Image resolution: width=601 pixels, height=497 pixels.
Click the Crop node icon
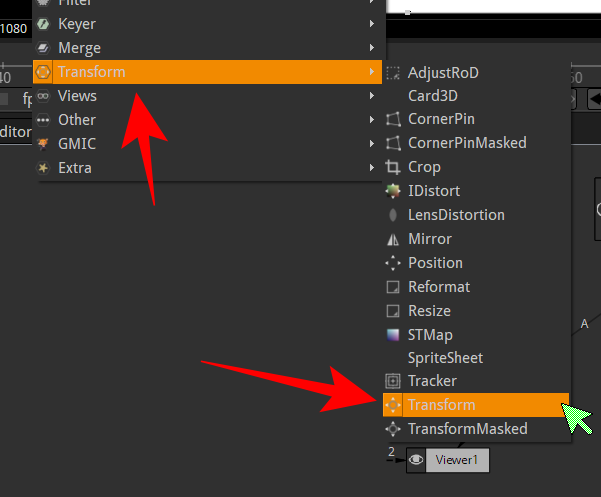tap(393, 167)
